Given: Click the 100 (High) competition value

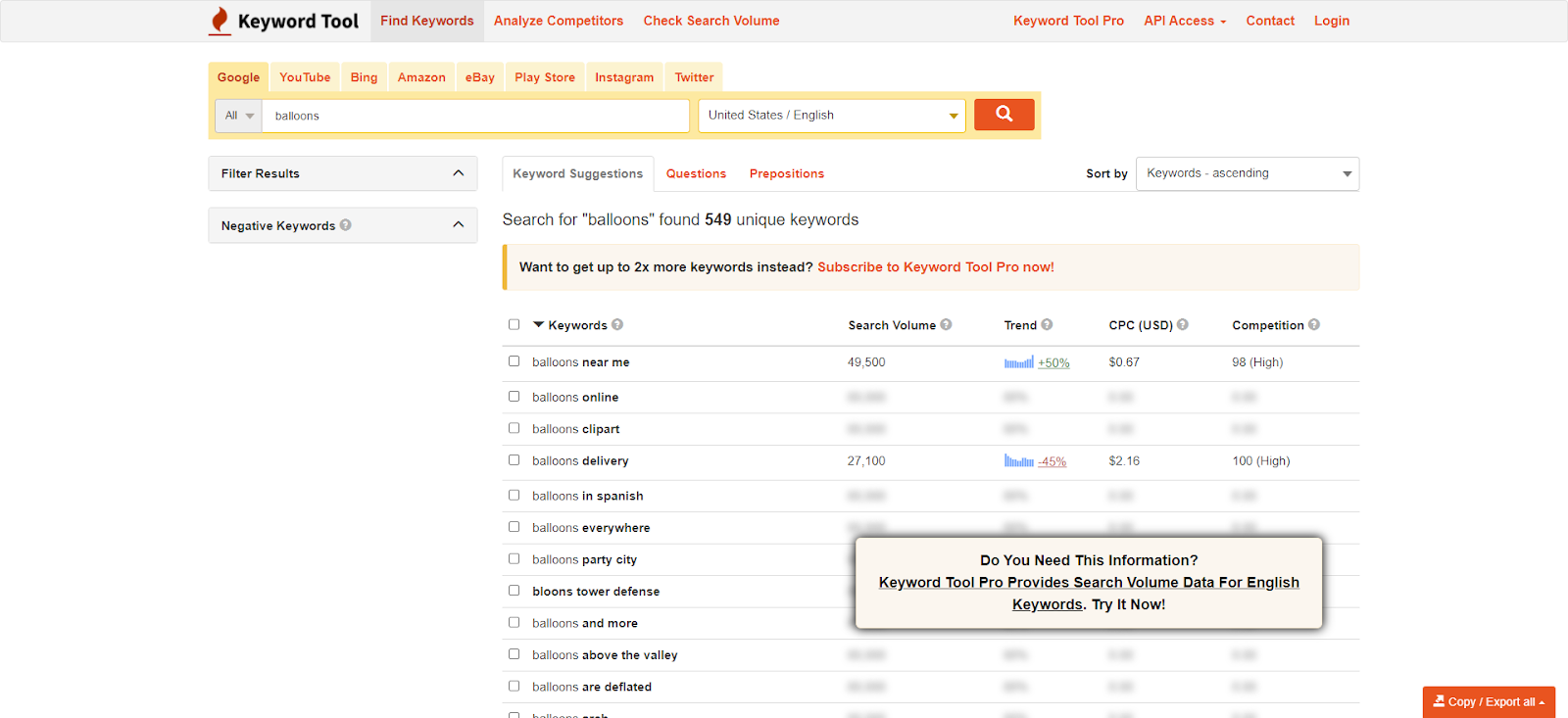Looking at the screenshot, I should tap(1261, 460).
